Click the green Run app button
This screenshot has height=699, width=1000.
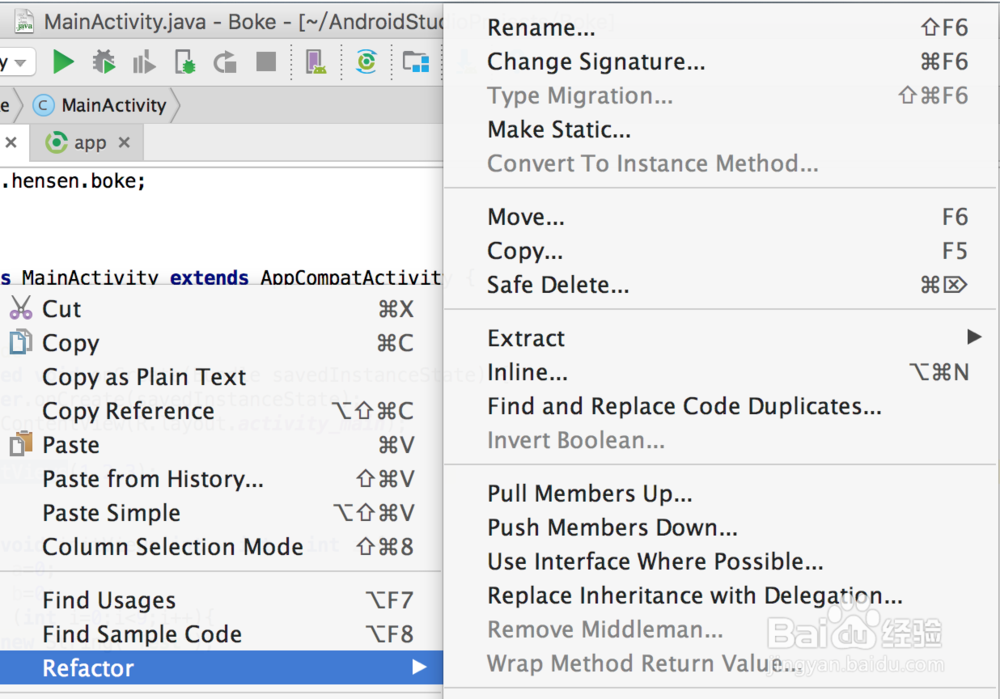tap(64, 63)
